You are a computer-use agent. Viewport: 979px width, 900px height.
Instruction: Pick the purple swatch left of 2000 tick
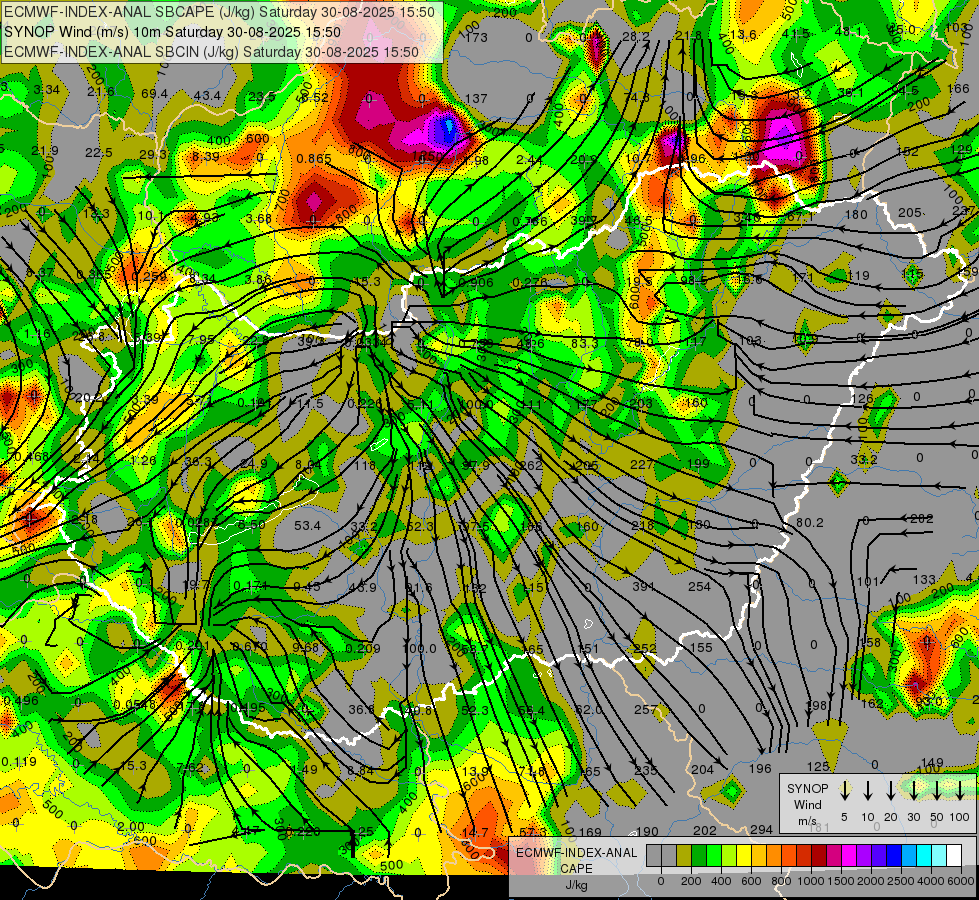(864, 855)
